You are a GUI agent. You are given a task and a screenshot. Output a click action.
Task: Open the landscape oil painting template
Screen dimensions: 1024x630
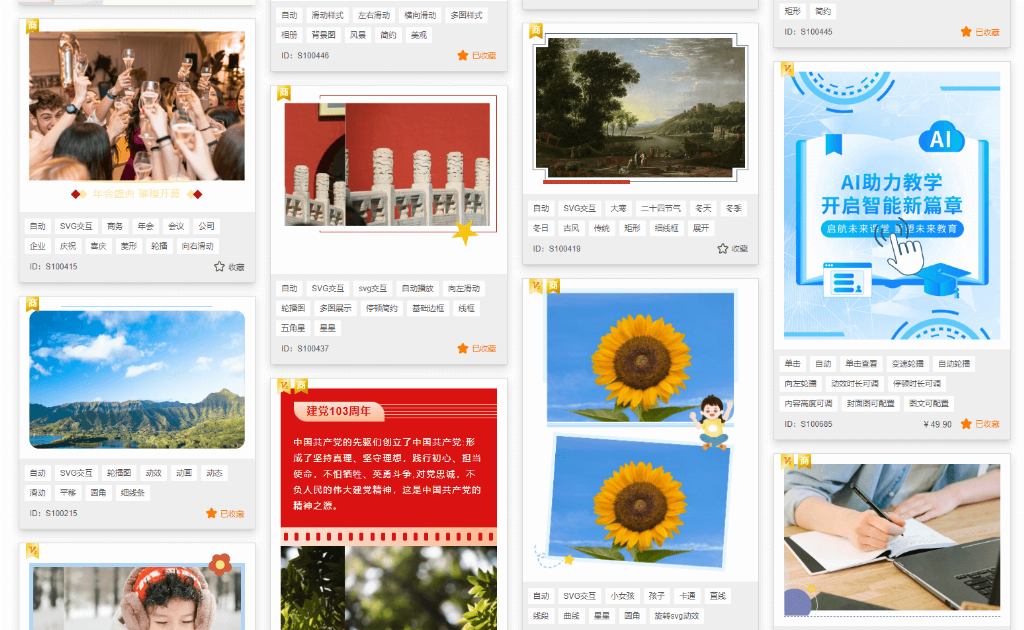coord(640,107)
